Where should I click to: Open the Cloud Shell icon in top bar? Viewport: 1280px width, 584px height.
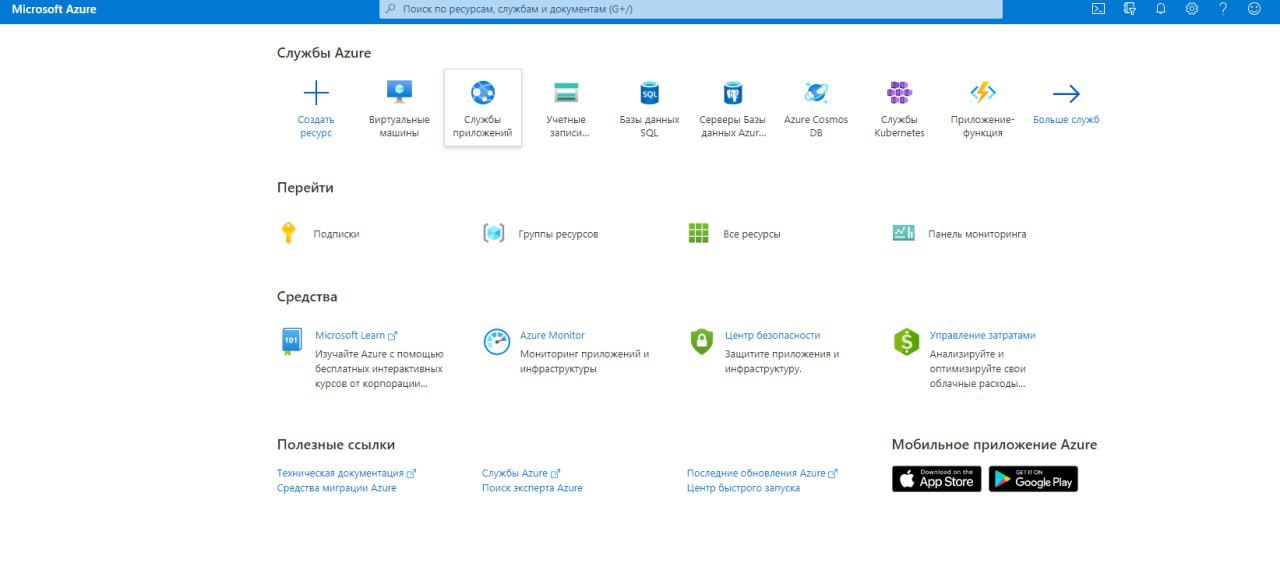point(1098,9)
